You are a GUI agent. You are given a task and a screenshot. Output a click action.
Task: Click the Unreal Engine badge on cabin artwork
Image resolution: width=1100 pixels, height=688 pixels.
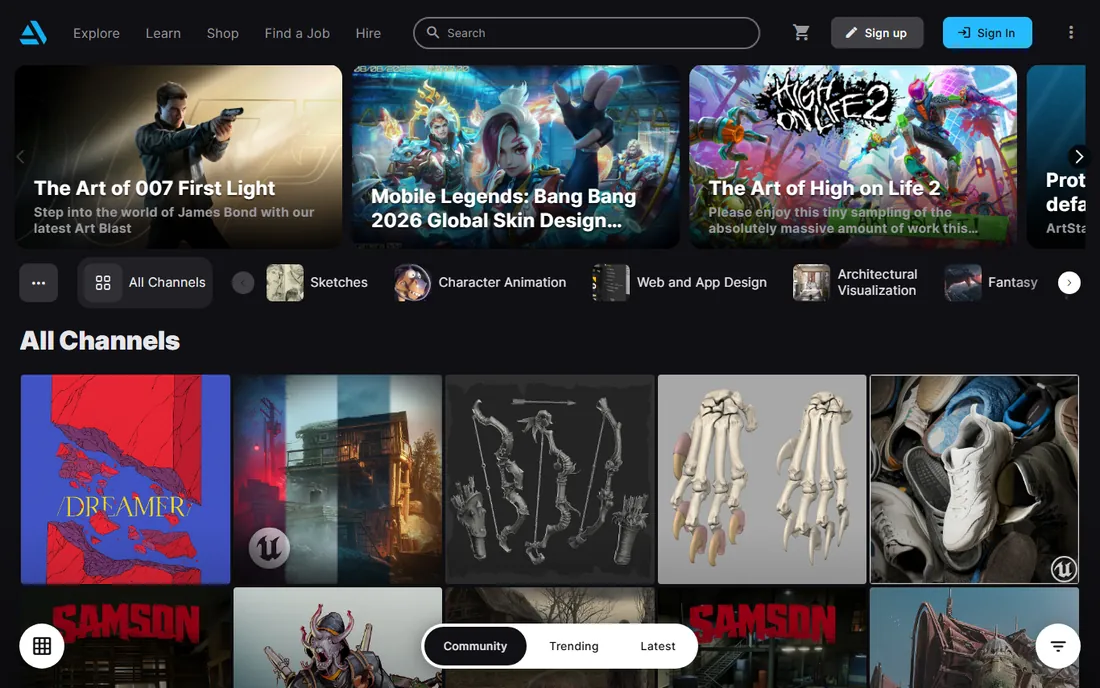pyautogui.click(x=269, y=547)
